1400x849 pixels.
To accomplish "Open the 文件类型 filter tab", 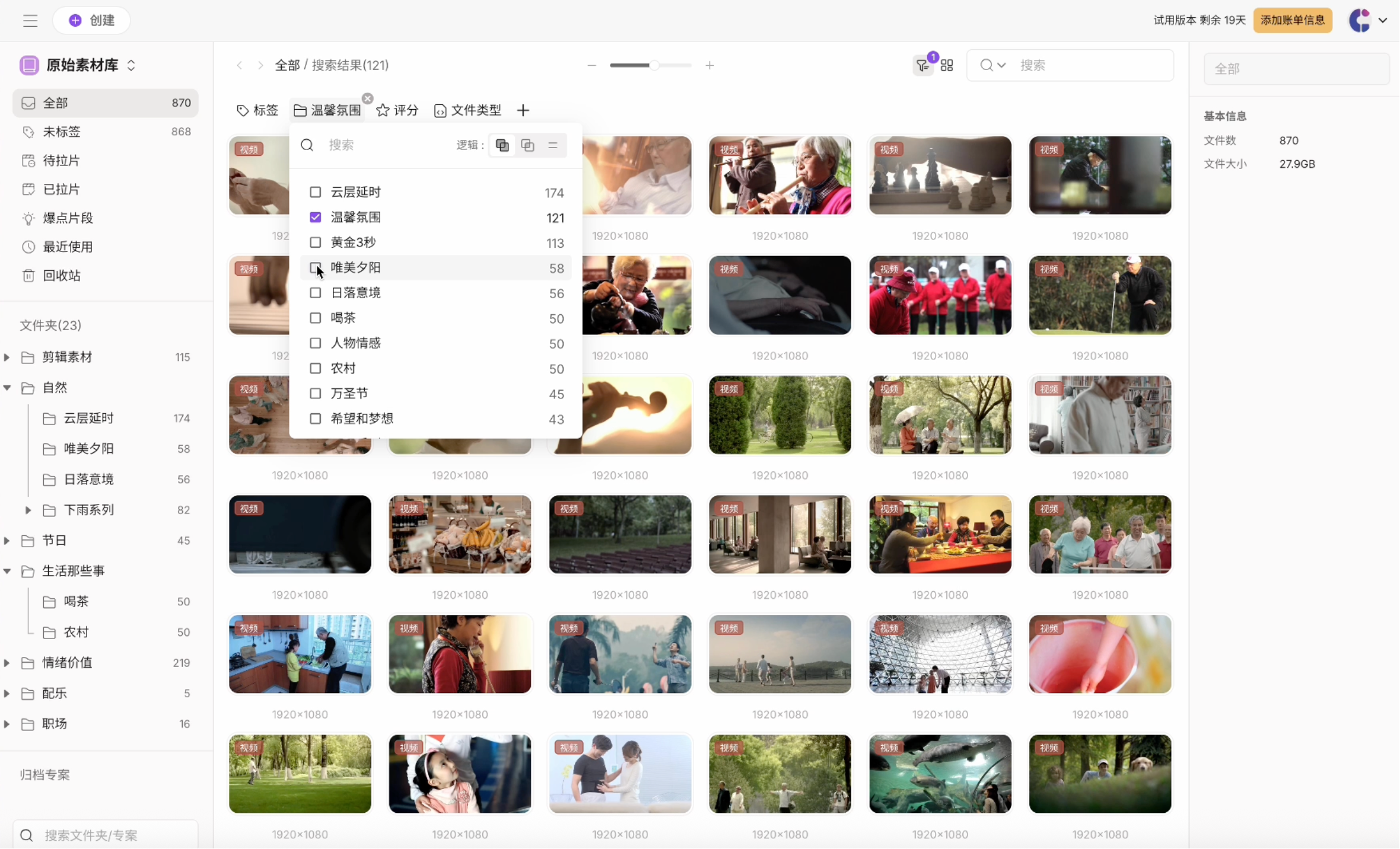I will point(468,110).
